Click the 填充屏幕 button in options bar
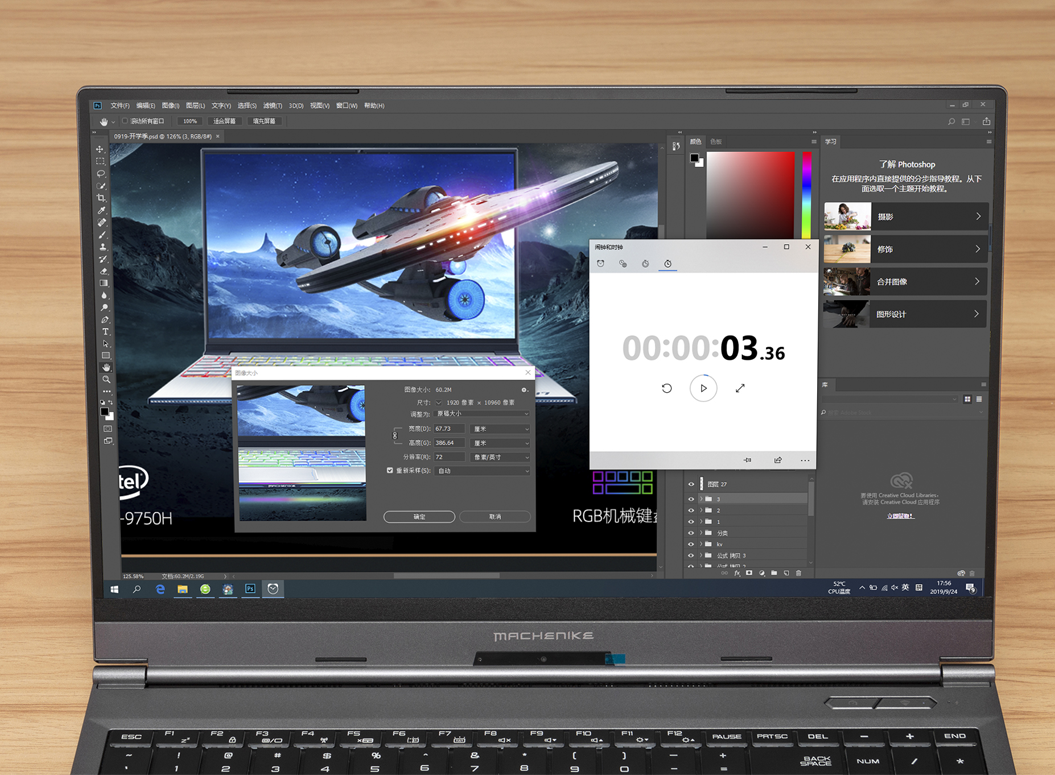The height and width of the screenshot is (775, 1055). tap(264, 121)
